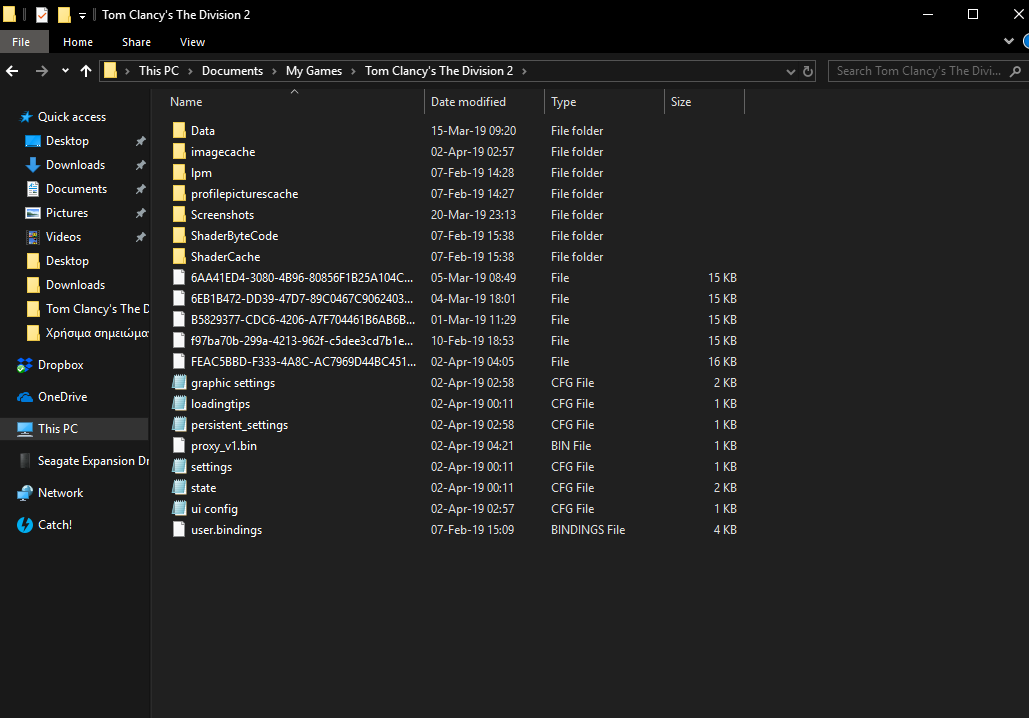Sort files by the Size column header

pyautogui.click(x=681, y=102)
